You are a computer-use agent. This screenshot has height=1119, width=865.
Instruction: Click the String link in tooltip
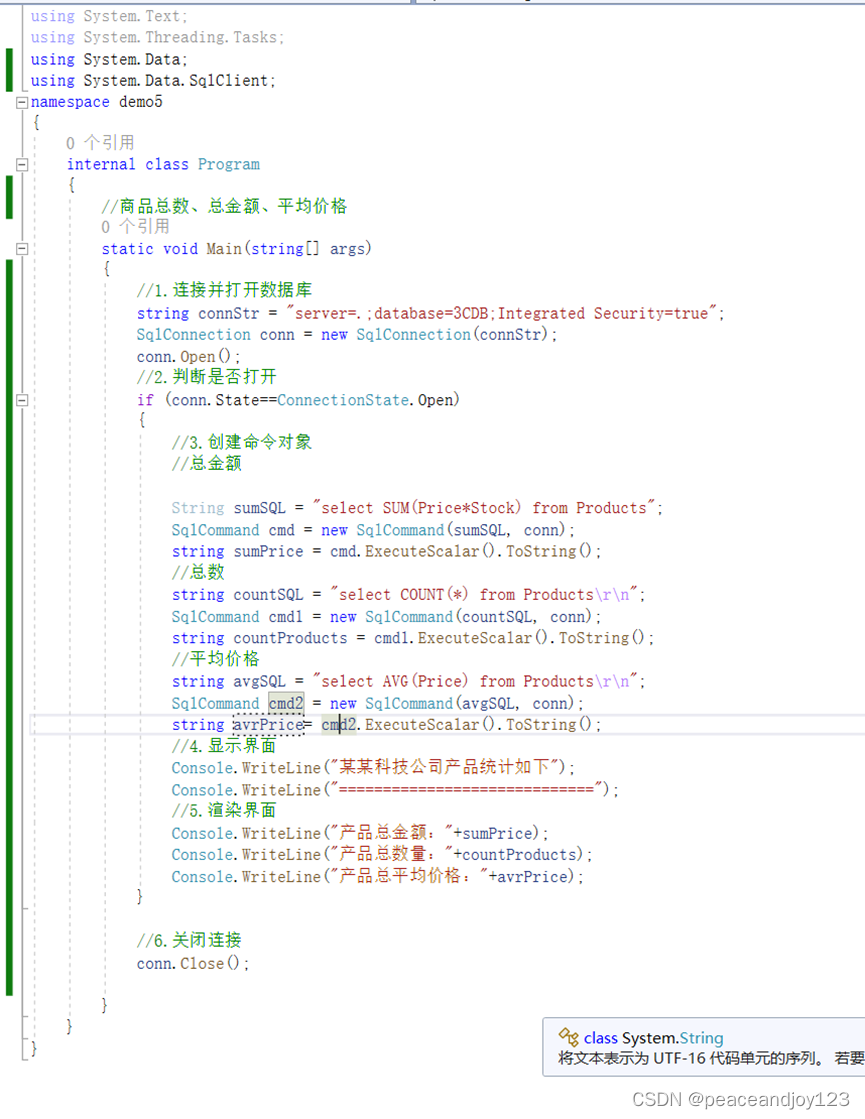[x=701, y=1038]
